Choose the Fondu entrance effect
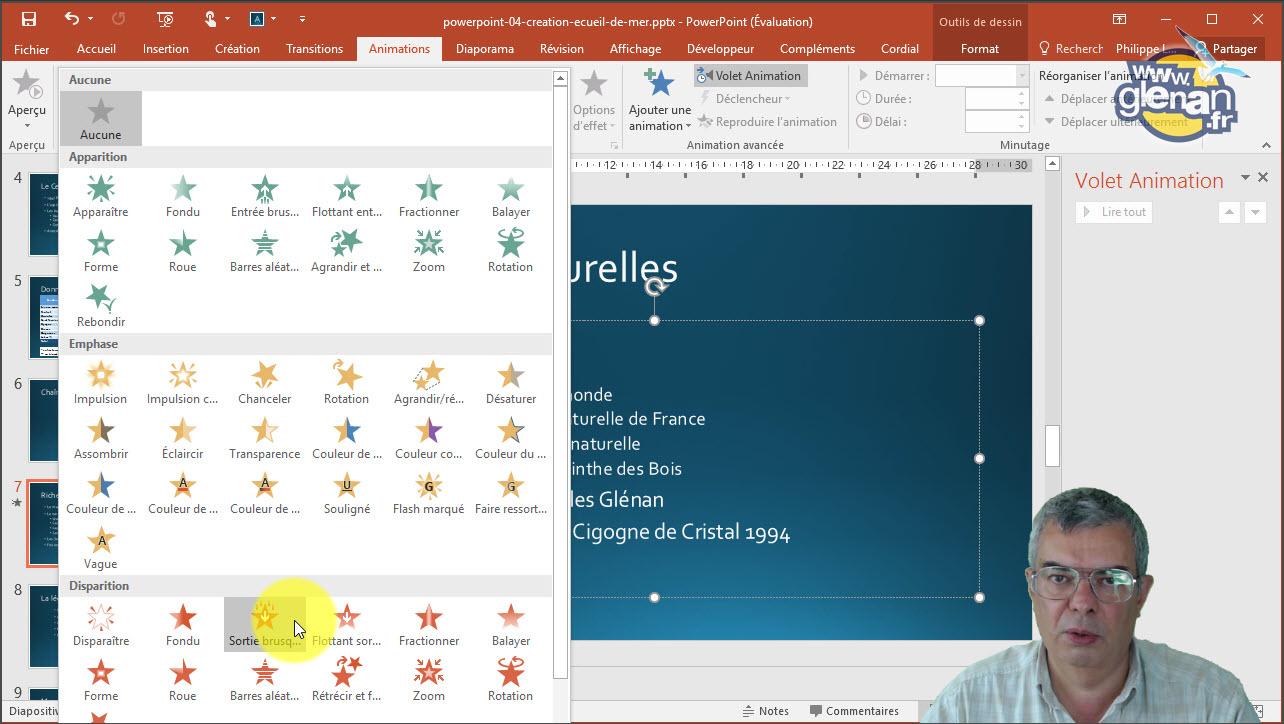This screenshot has width=1284, height=724. (x=183, y=196)
